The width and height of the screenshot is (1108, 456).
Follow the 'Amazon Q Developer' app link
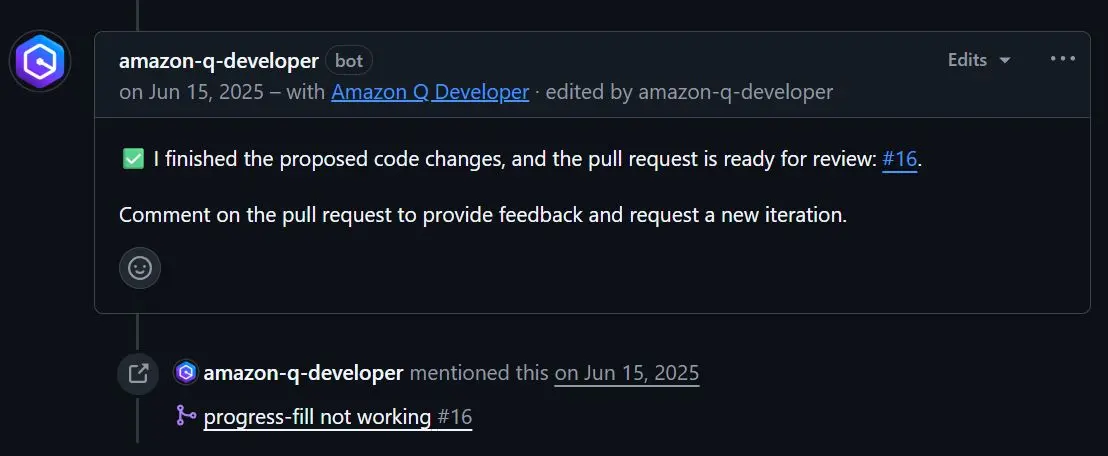pos(430,92)
